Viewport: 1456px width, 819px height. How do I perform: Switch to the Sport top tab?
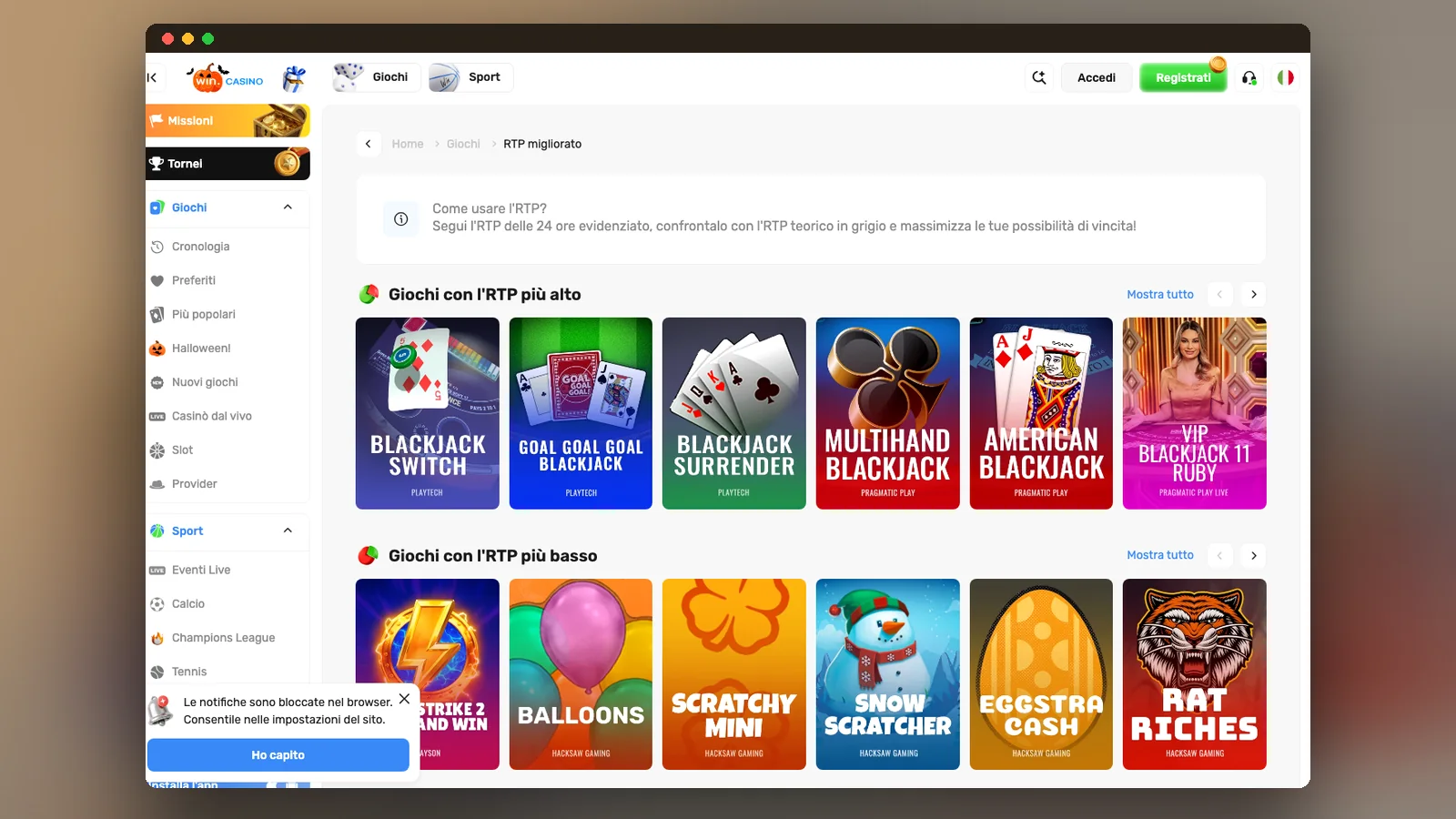[x=470, y=77]
